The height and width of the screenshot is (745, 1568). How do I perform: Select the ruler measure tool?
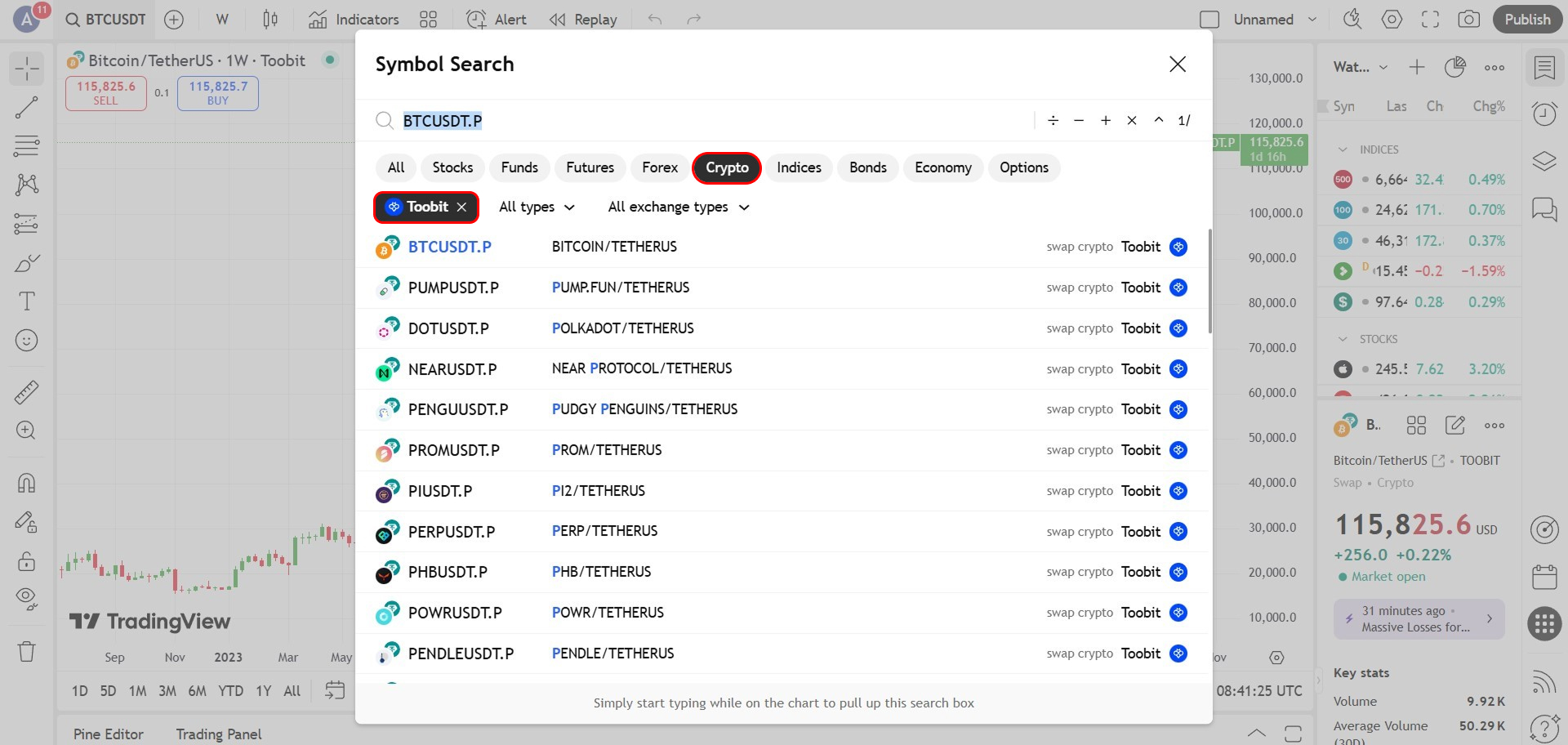click(x=27, y=392)
